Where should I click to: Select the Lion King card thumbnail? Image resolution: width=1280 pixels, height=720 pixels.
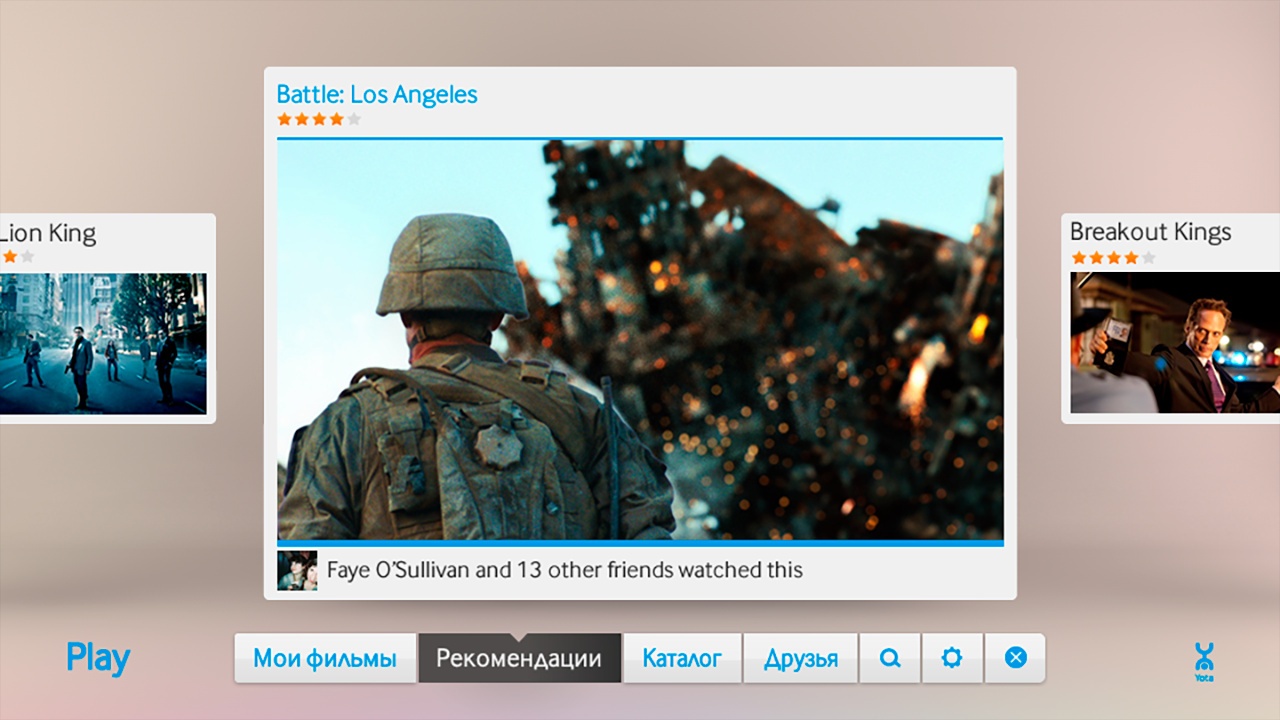pyautogui.click(x=103, y=343)
